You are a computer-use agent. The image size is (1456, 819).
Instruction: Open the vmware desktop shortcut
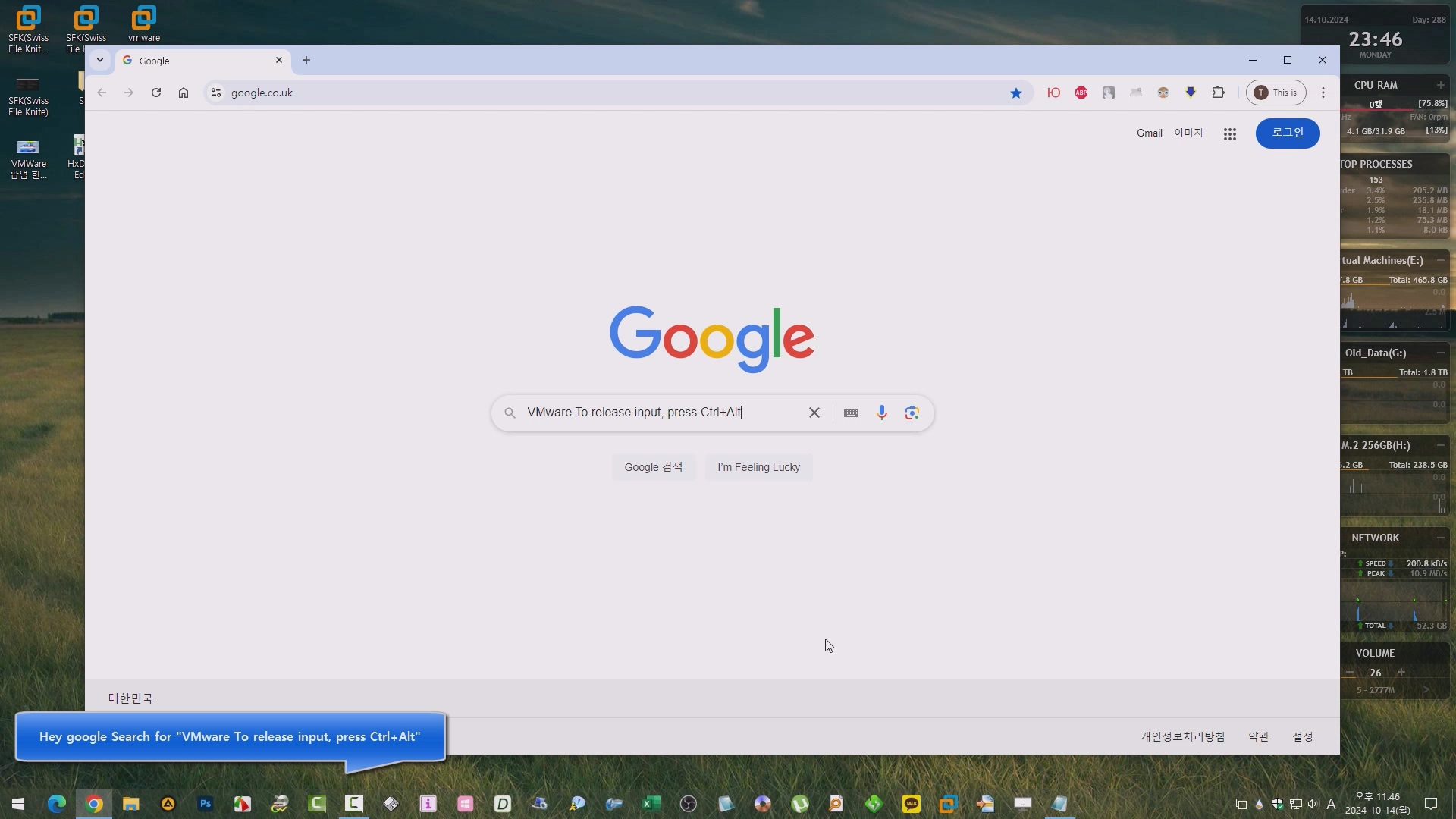[x=143, y=23]
